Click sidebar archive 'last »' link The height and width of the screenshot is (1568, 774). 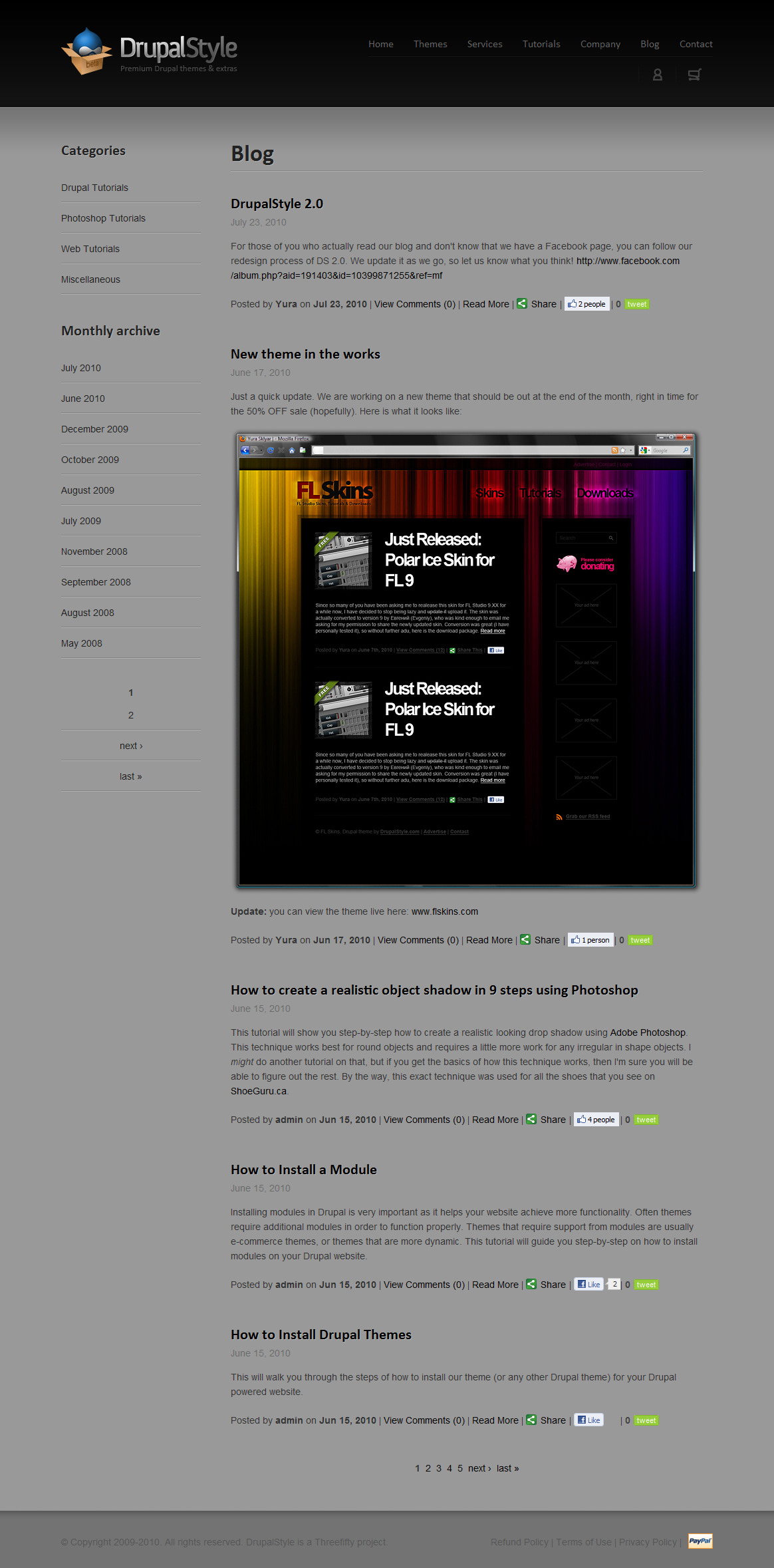[x=131, y=776]
